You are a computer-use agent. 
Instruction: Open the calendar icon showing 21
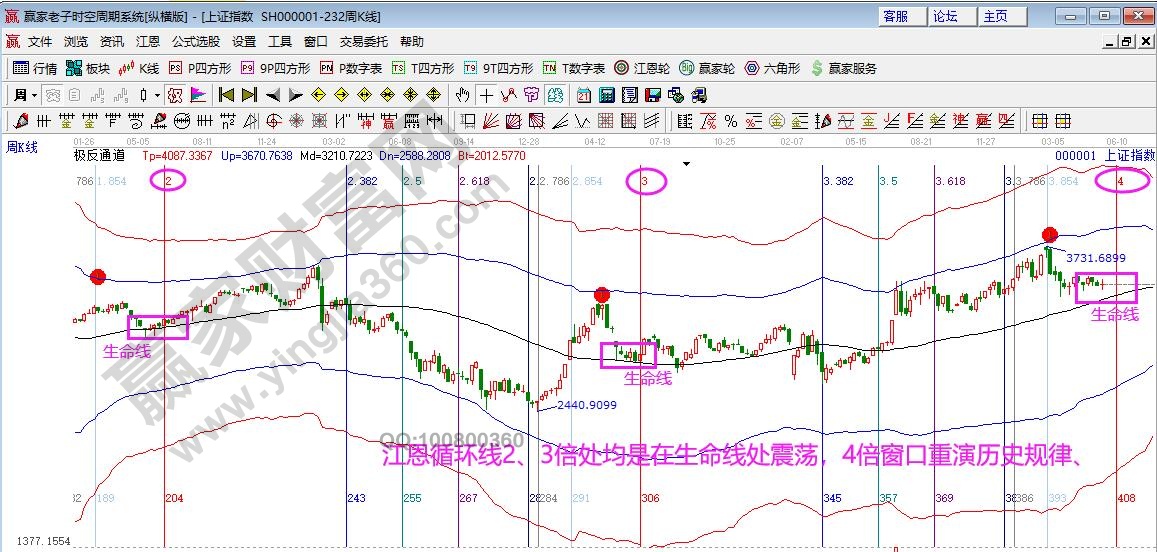click(x=582, y=95)
